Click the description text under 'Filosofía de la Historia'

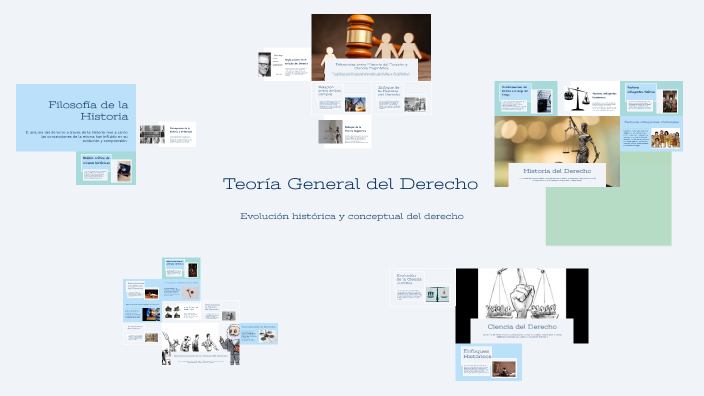click(76, 136)
